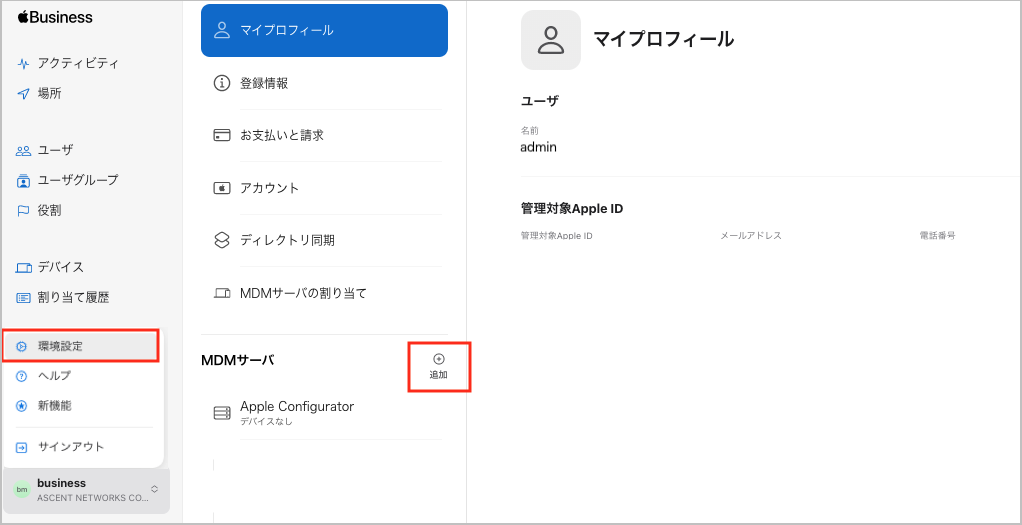Click the ユーザグループ icon
This screenshot has width=1022, height=525.
[23, 181]
